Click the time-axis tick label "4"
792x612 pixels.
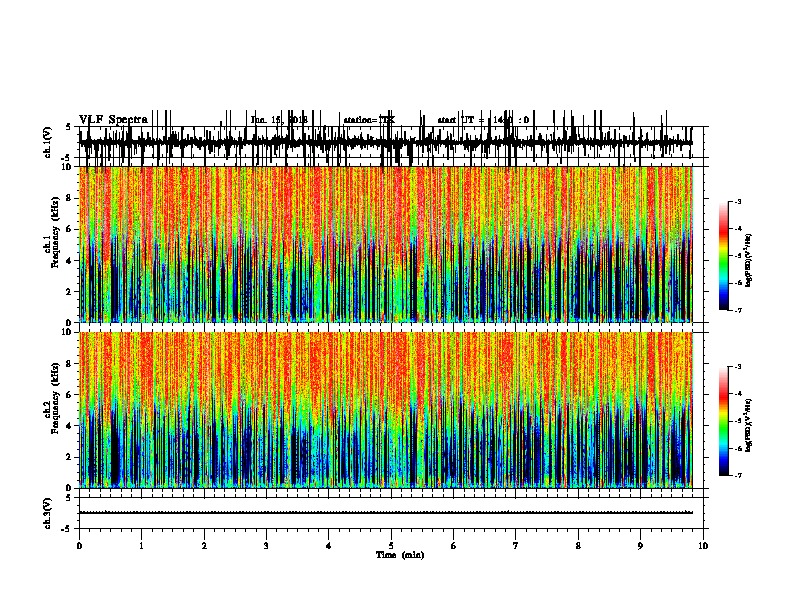tap(329, 546)
